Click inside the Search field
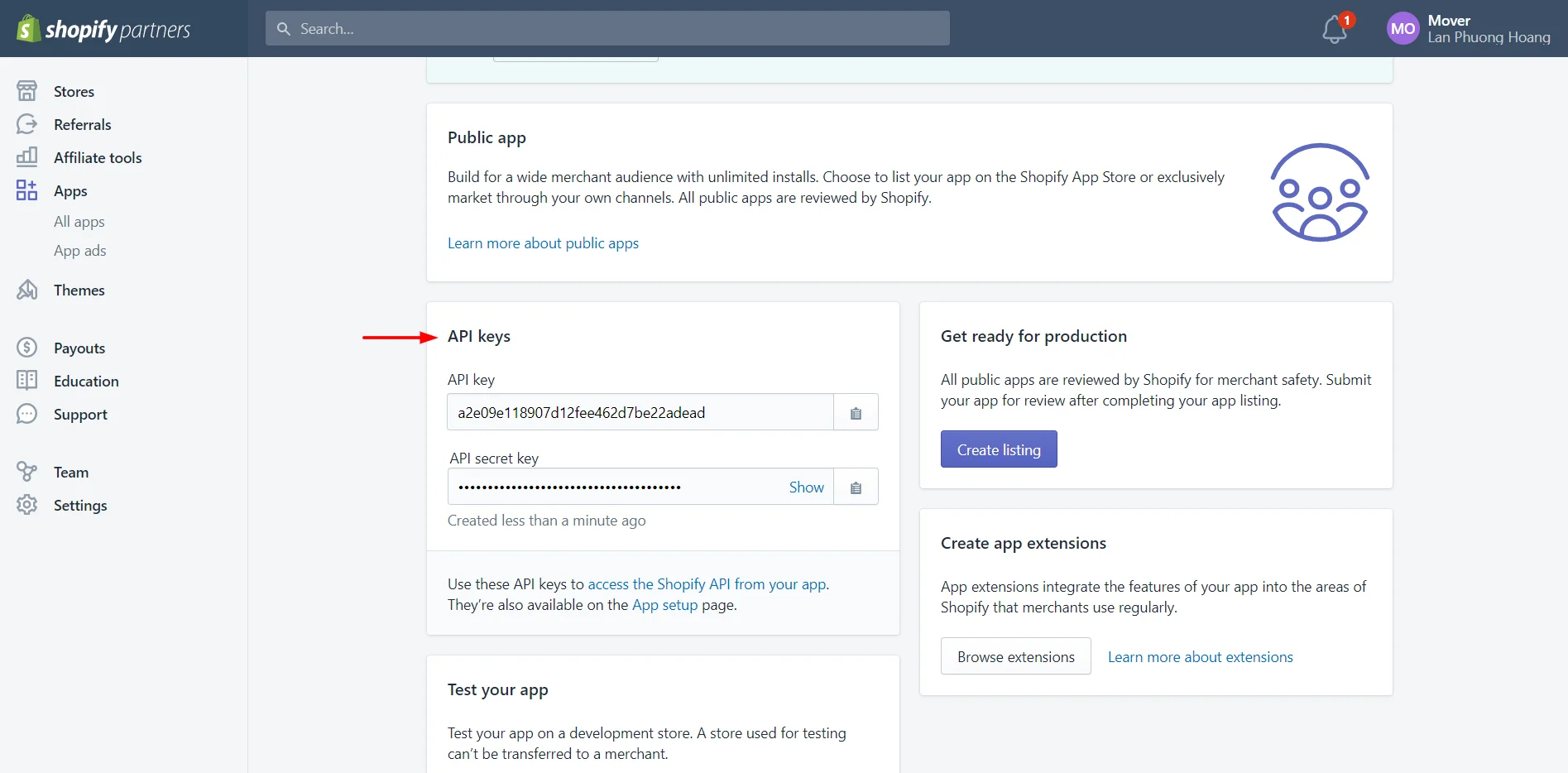 click(607, 27)
